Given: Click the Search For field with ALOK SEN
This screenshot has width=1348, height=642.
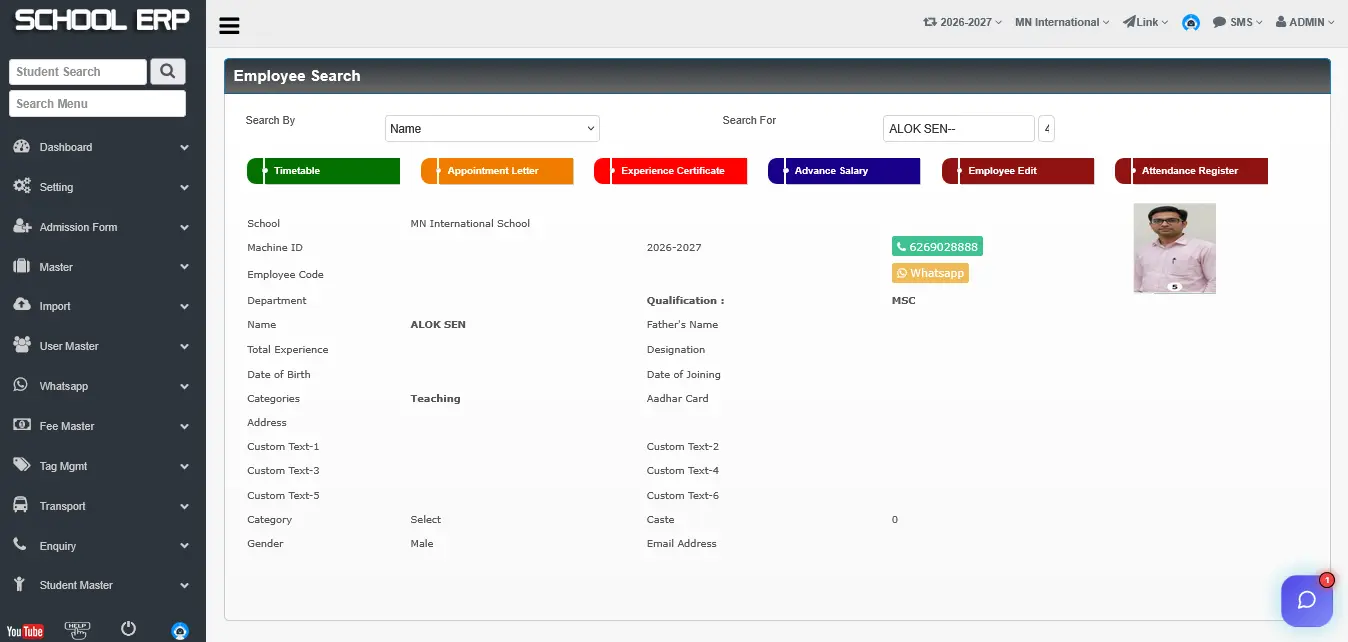Looking at the screenshot, I should (958, 128).
